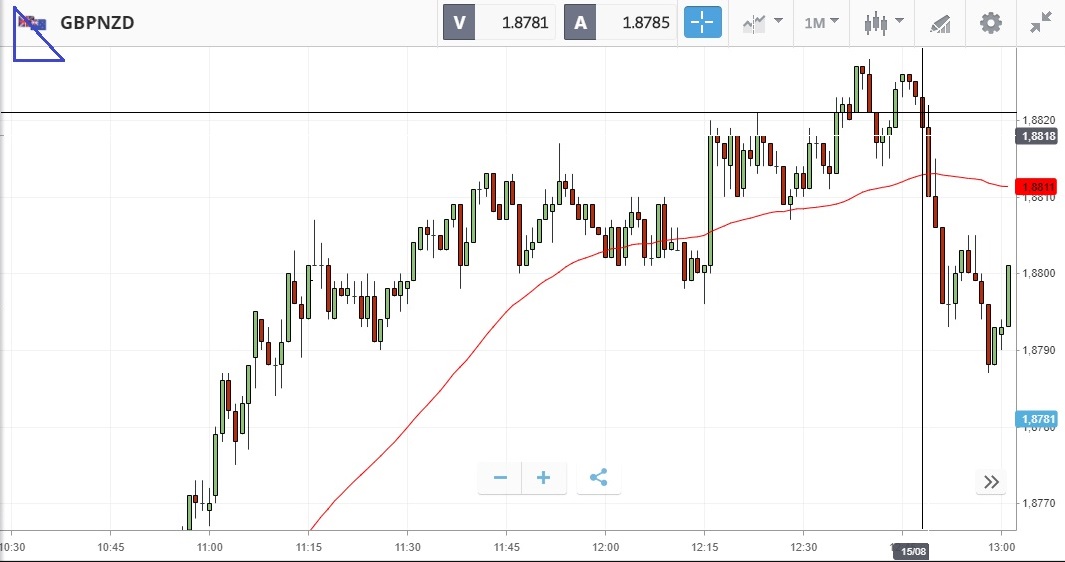Zoom in with the plus button

tap(544, 478)
